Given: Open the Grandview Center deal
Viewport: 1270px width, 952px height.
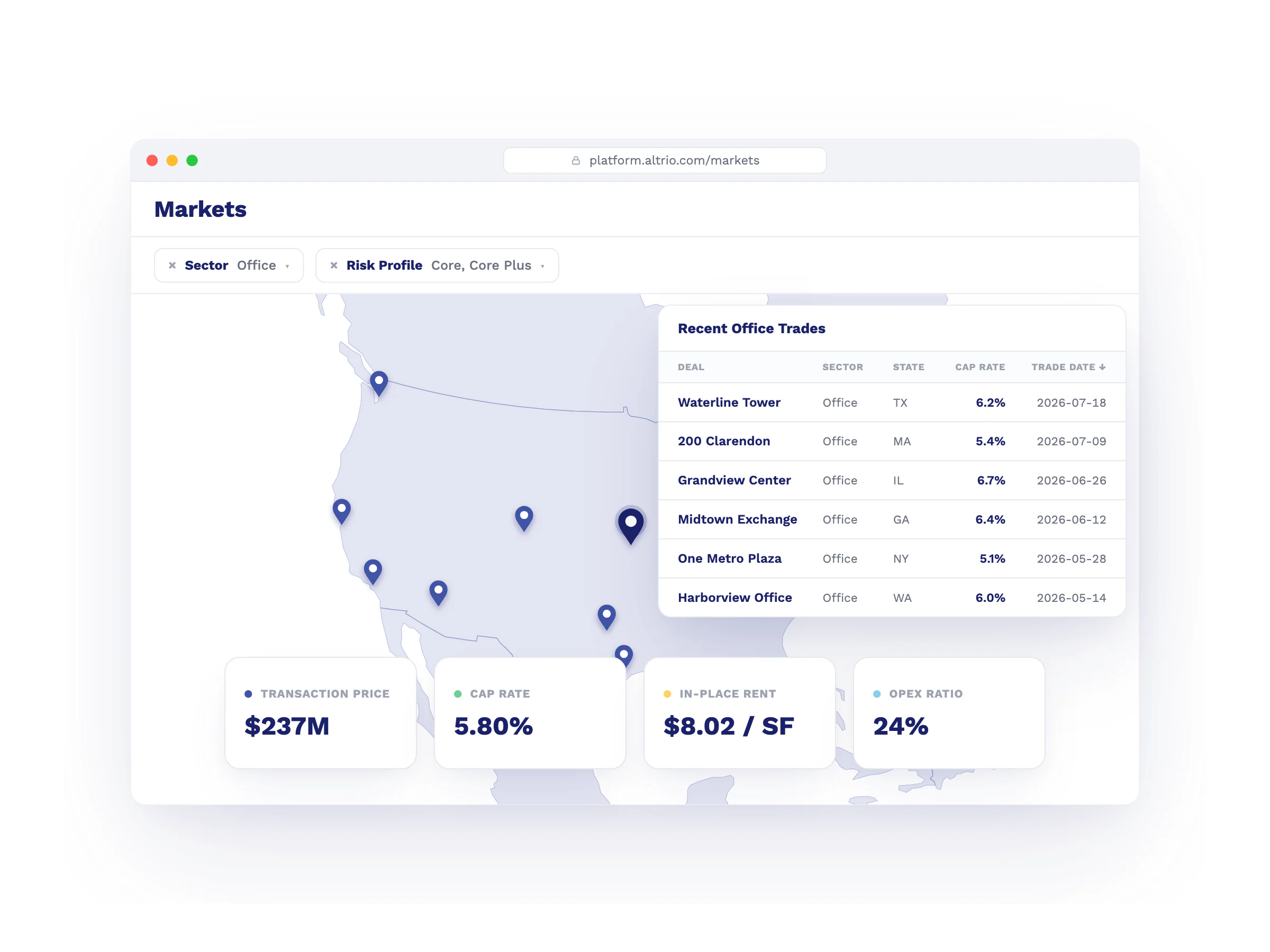Looking at the screenshot, I should [x=734, y=480].
